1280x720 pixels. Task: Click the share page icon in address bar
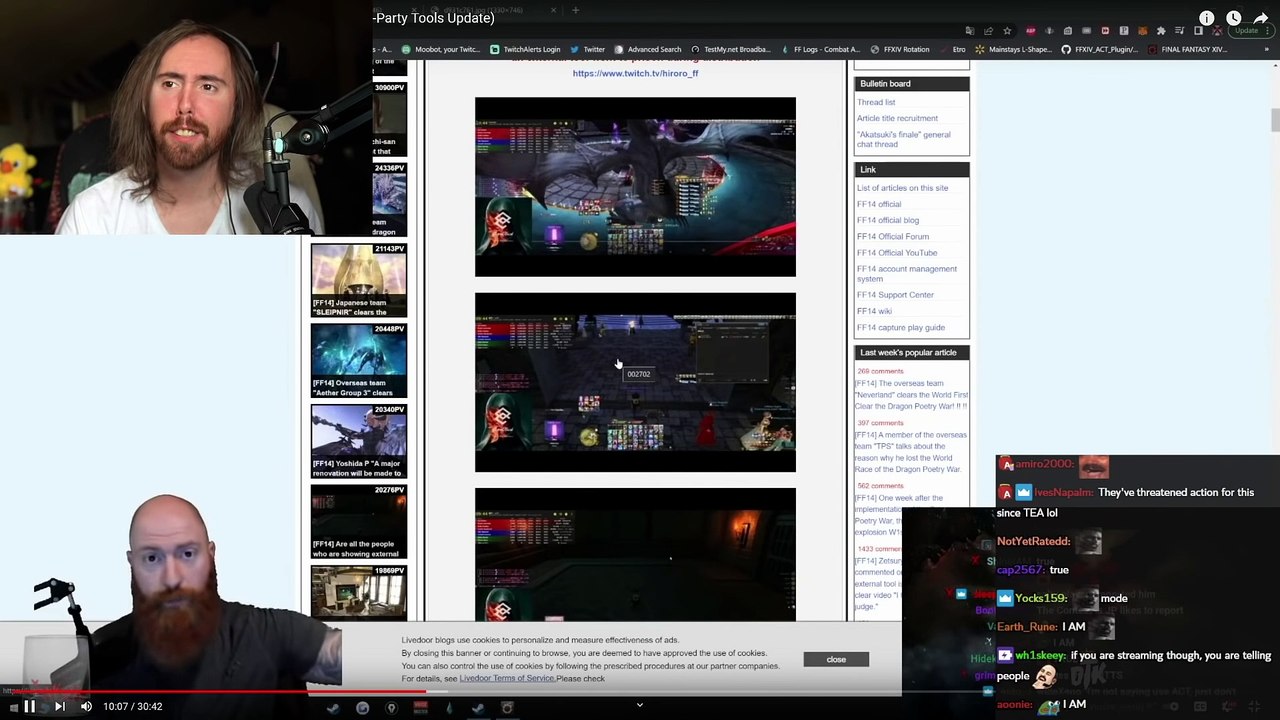coord(988,31)
